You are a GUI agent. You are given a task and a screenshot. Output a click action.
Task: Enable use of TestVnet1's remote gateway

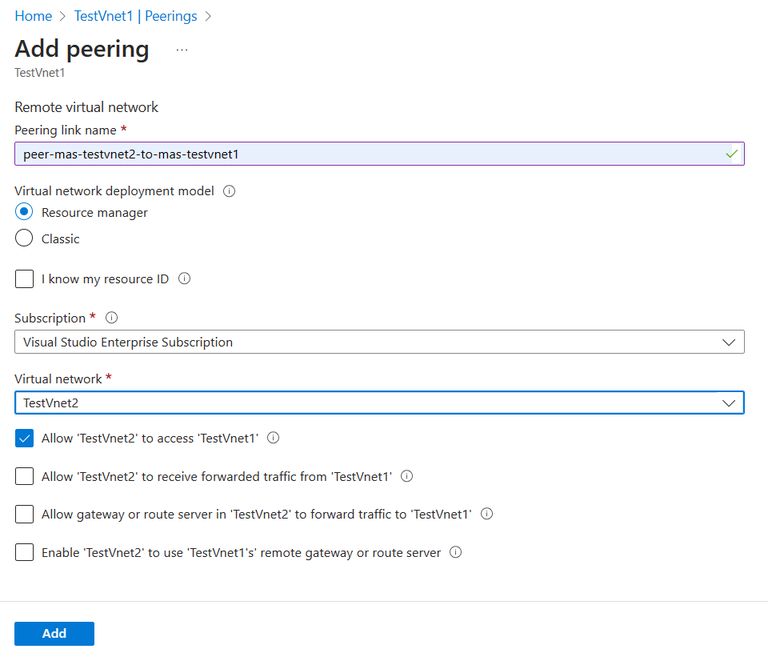pyautogui.click(x=25, y=552)
